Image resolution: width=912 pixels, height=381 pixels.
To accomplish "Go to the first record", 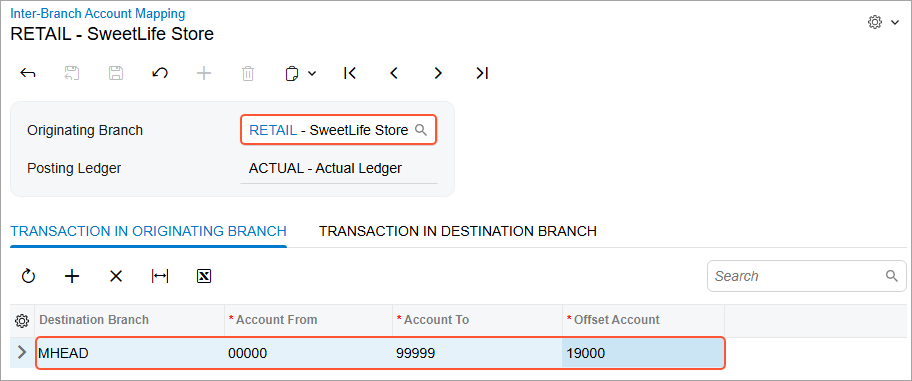I will click(350, 73).
